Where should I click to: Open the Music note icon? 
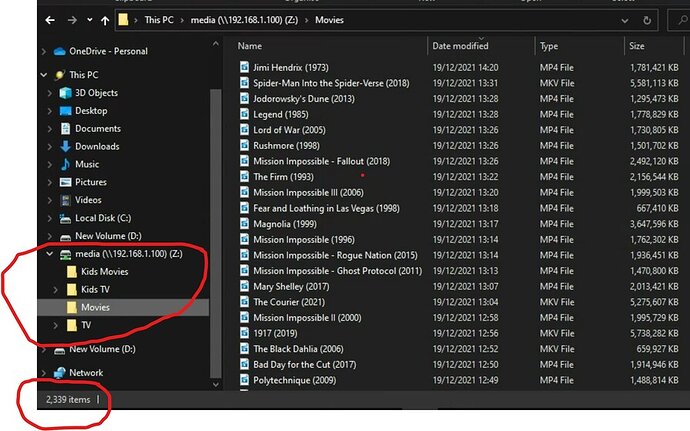[x=65, y=164]
